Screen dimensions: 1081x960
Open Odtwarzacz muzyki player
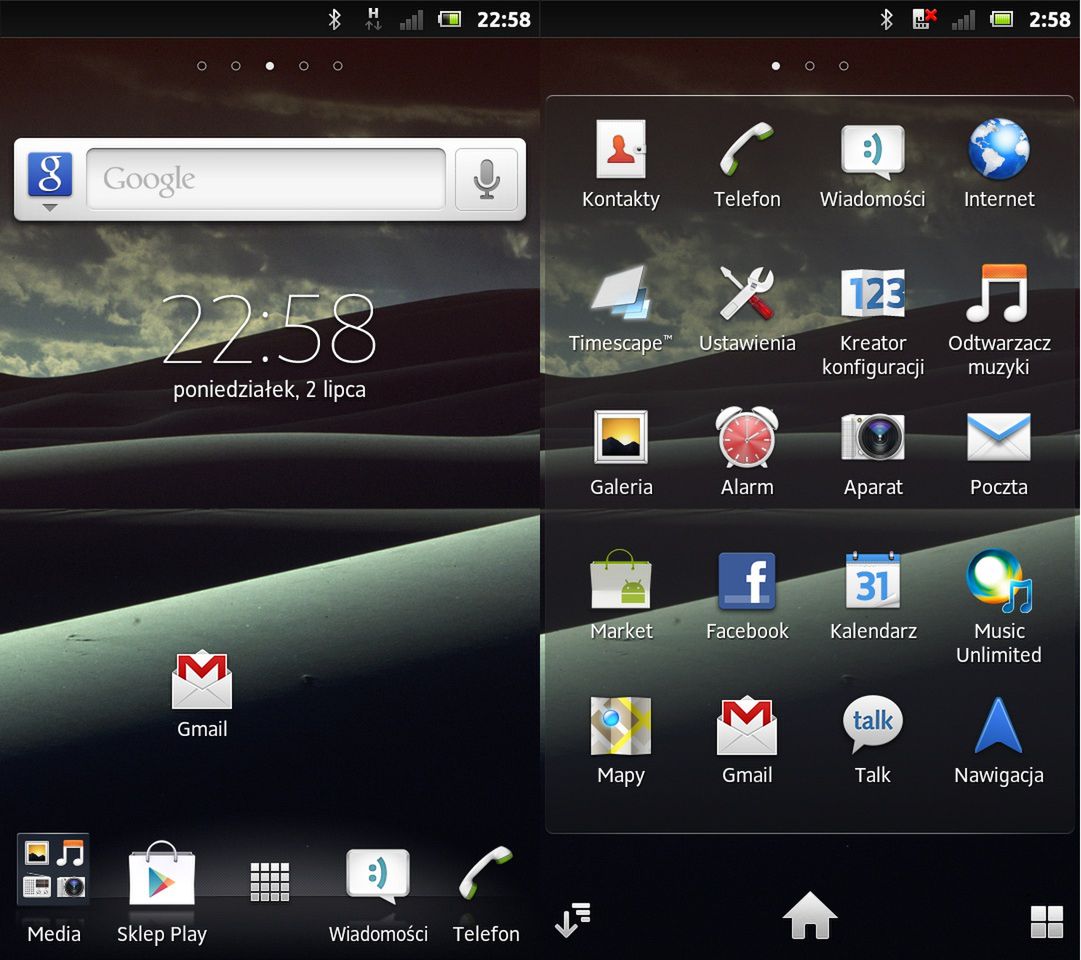pyautogui.click(x=998, y=321)
